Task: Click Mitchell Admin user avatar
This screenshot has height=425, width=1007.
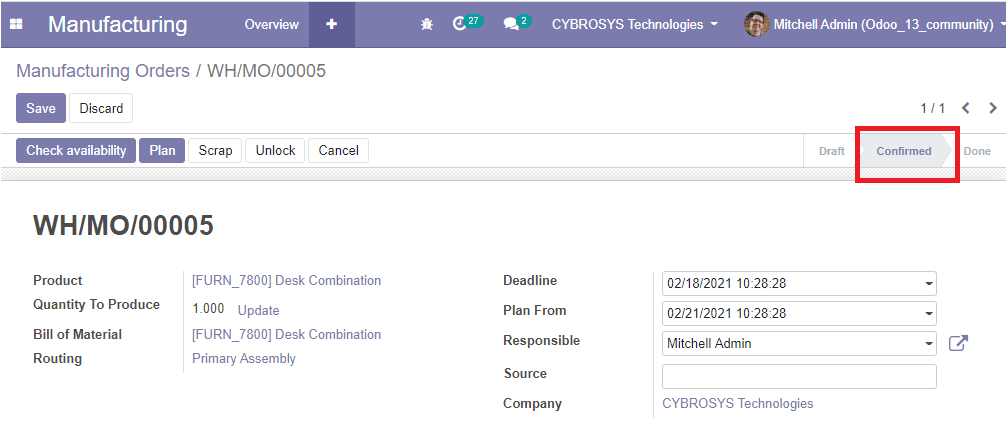Action: pyautogui.click(x=756, y=24)
